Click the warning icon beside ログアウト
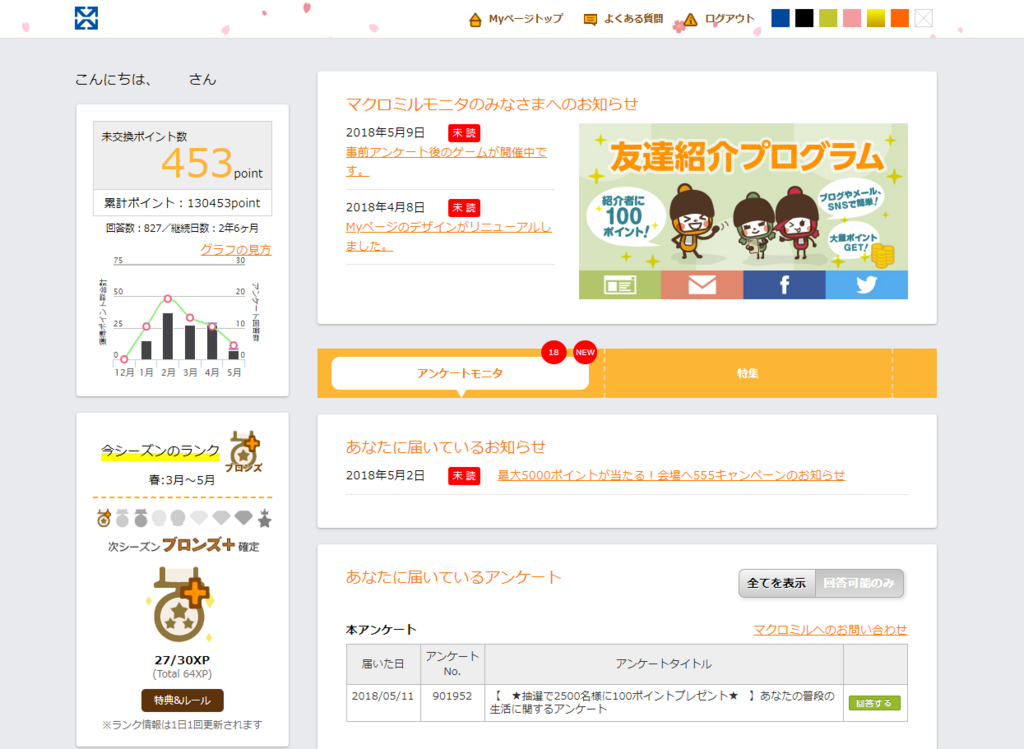1024x749 pixels. [x=690, y=20]
